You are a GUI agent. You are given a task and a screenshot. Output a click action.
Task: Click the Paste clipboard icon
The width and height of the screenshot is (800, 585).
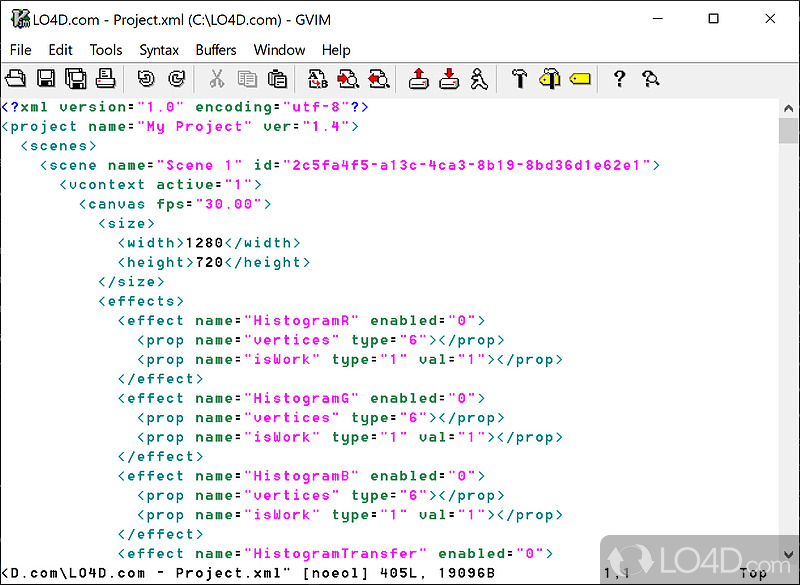tap(277, 79)
